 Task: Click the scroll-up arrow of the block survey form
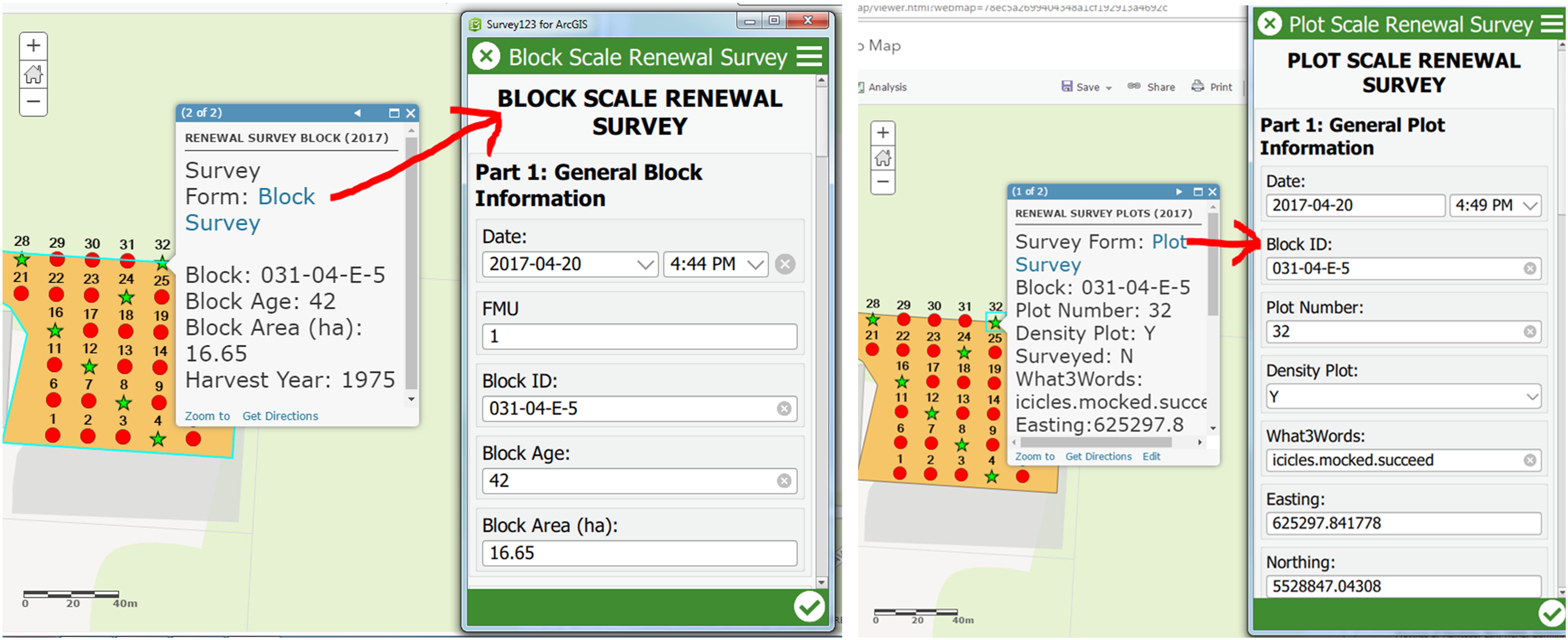[821, 80]
